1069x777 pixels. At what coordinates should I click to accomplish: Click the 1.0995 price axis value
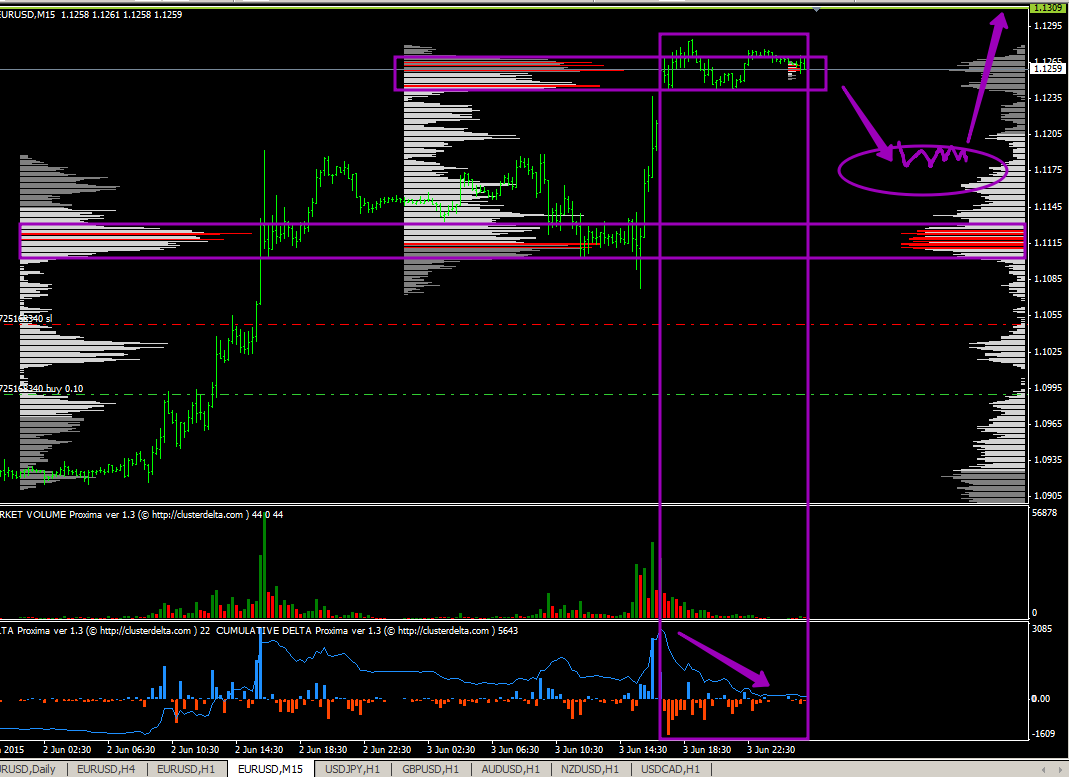(x=1048, y=387)
